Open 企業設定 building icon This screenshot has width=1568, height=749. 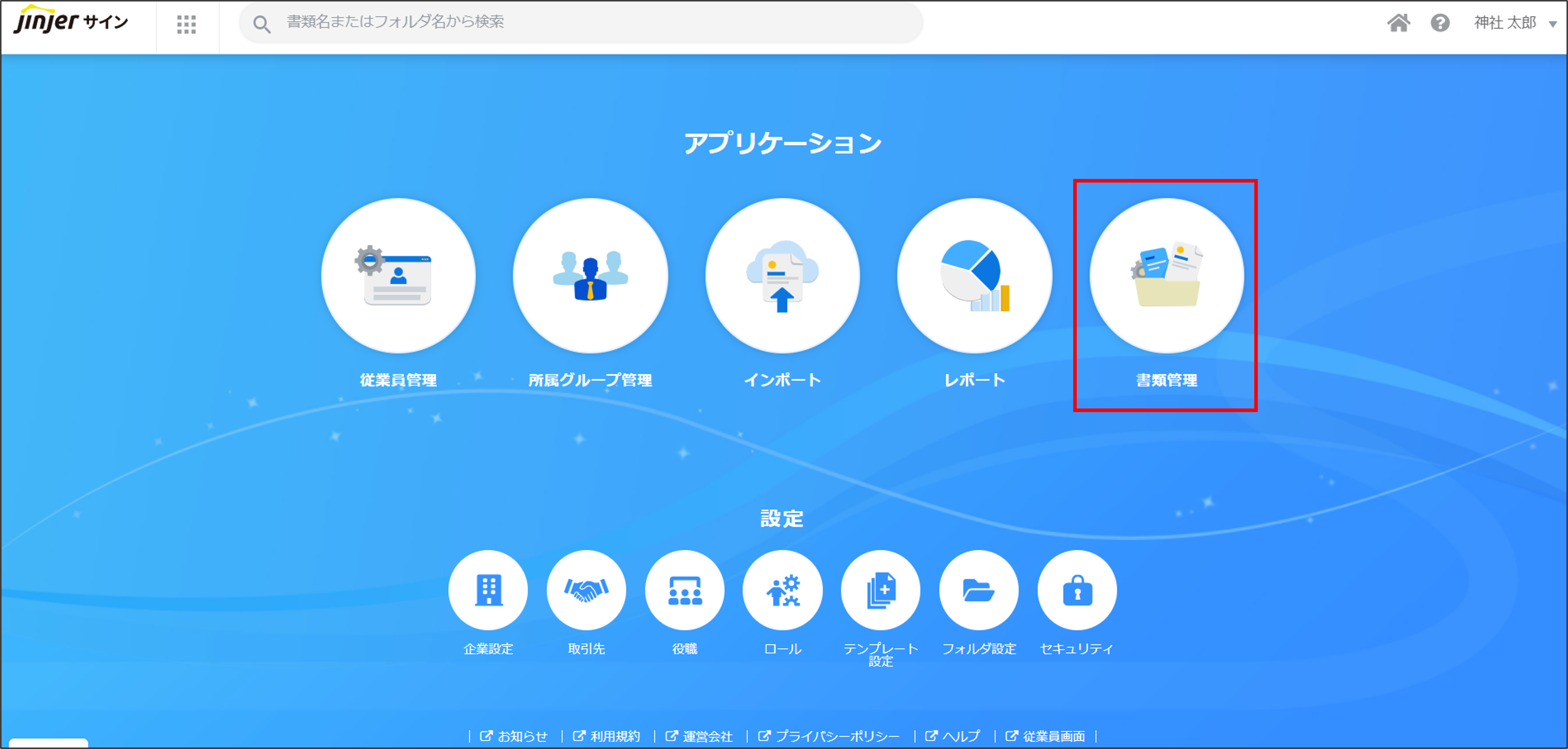[488, 590]
